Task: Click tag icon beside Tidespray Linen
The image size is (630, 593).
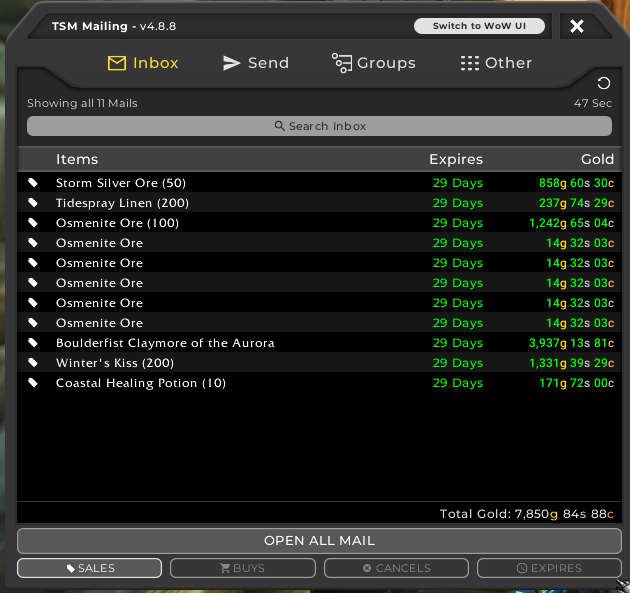Action: pyautogui.click(x=33, y=203)
